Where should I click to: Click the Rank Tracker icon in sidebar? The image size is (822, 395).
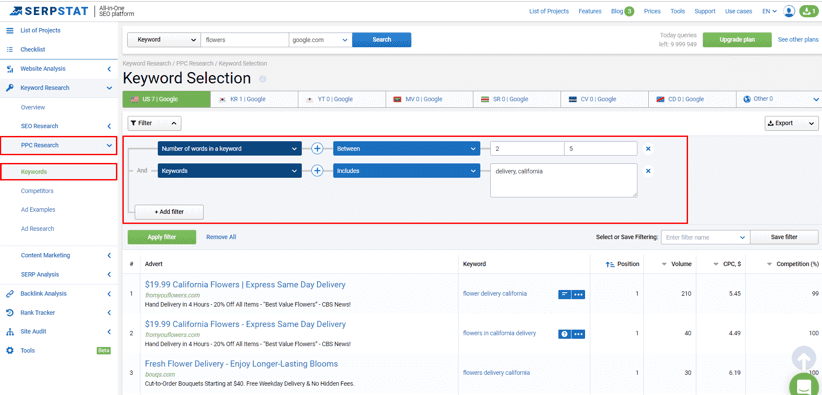coord(9,313)
